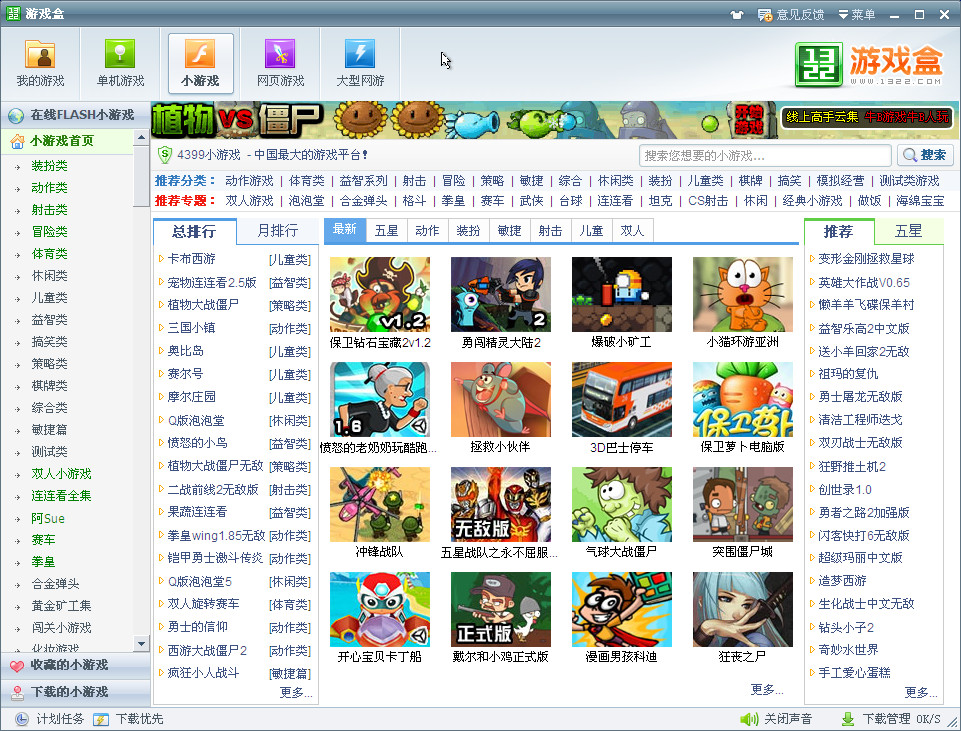
Task: Click 更多 under ranking list
Action: (296, 692)
